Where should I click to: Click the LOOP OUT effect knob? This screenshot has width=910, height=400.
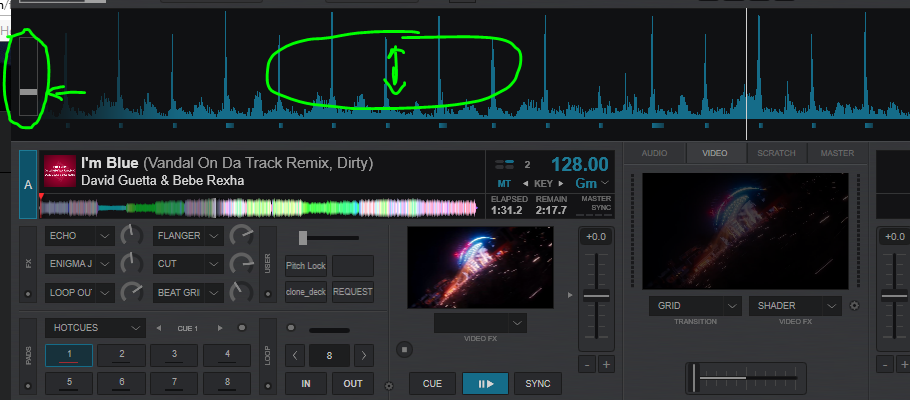tap(132, 292)
